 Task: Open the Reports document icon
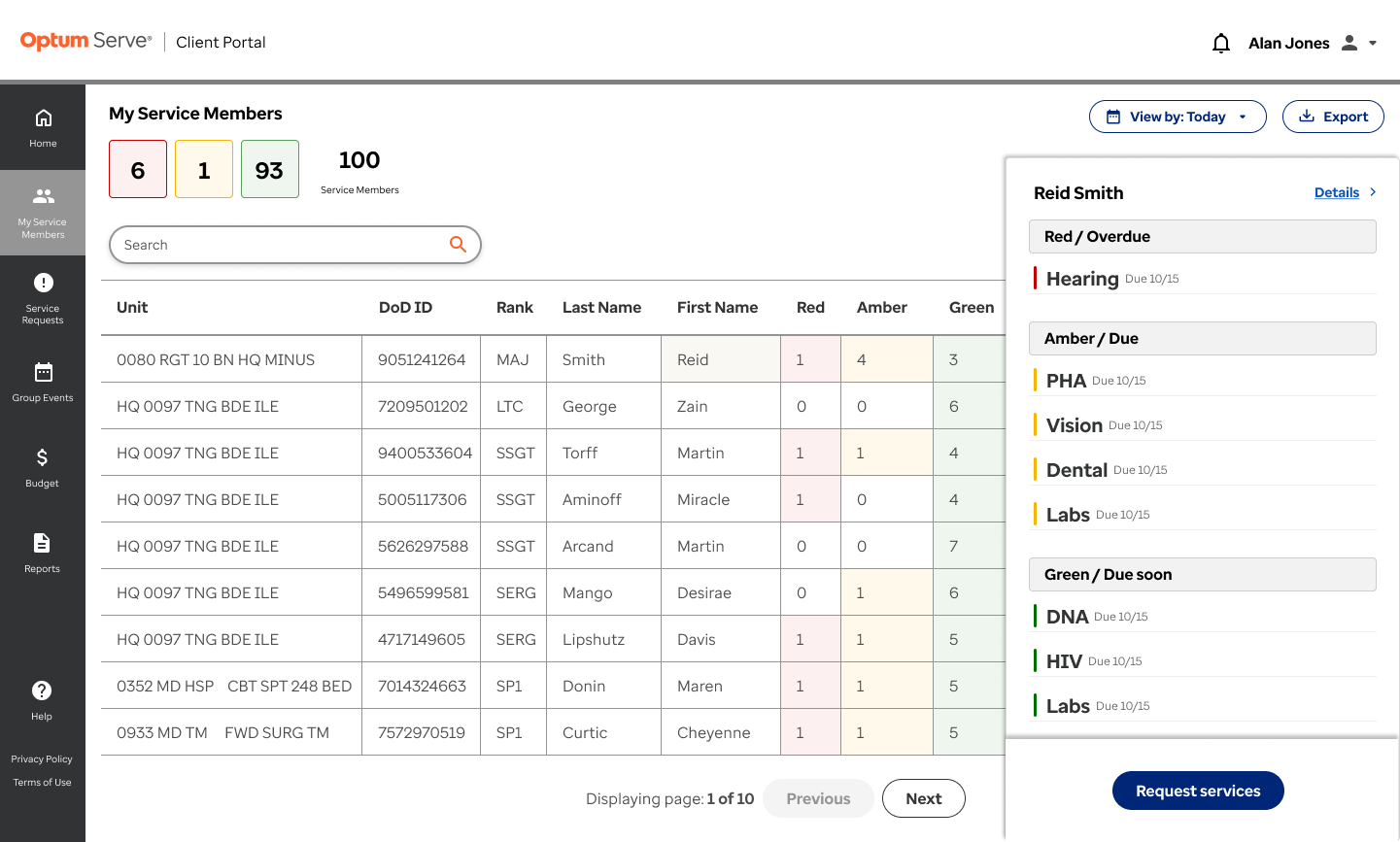(x=42, y=543)
